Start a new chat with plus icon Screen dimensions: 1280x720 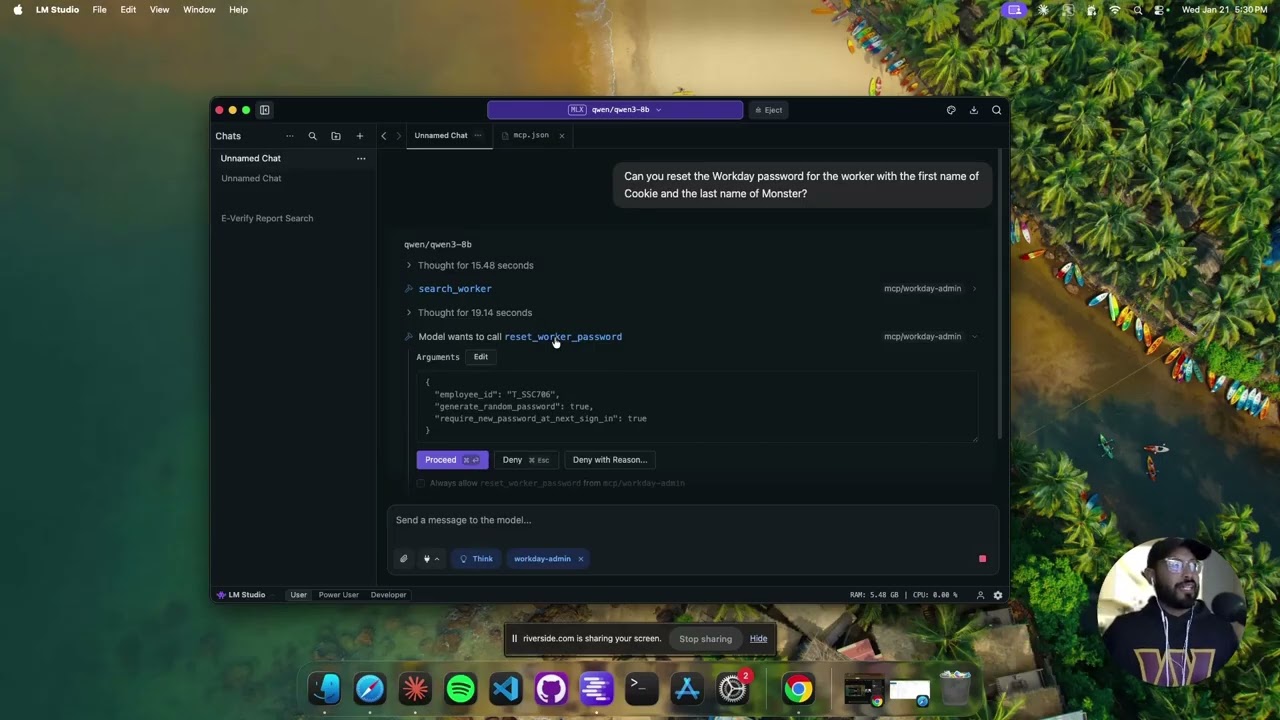click(360, 136)
